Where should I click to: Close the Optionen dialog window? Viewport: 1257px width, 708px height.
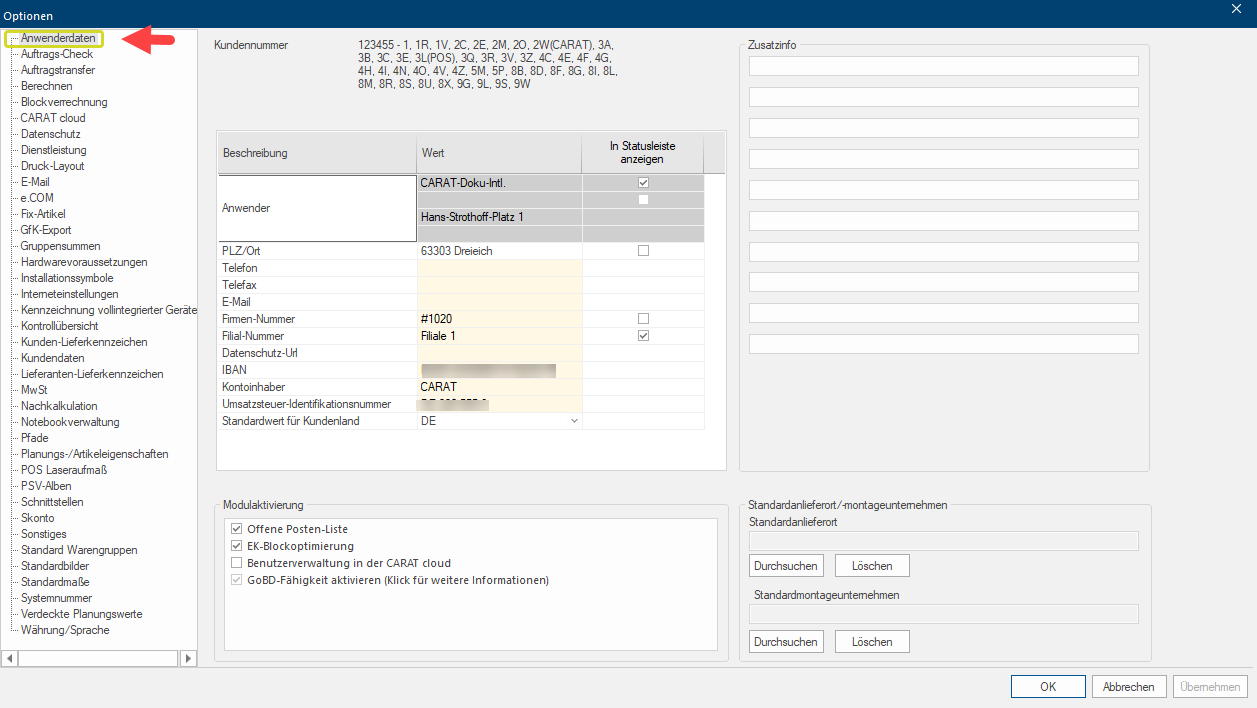click(1238, 10)
